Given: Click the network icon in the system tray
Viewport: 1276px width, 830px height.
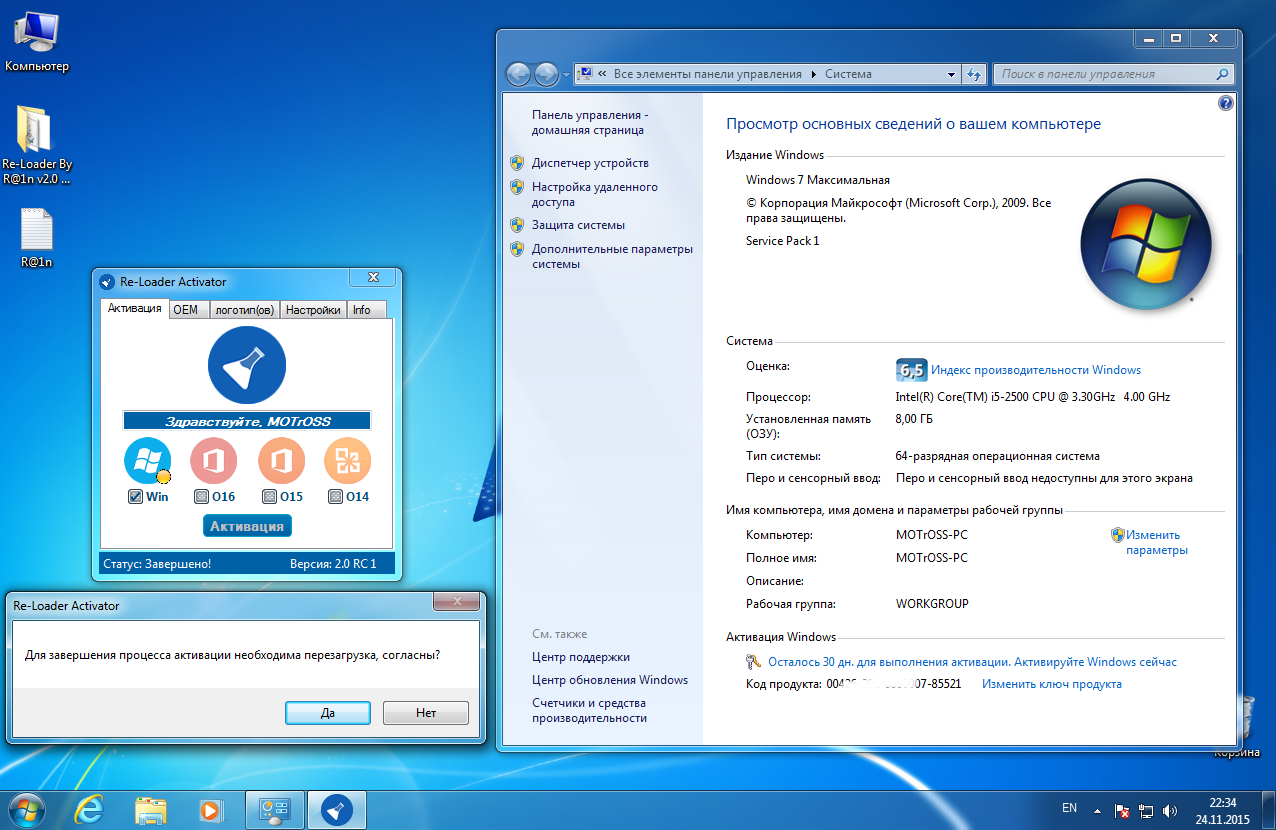Looking at the screenshot, I should pyautogui.click(x=1146, y=809).
